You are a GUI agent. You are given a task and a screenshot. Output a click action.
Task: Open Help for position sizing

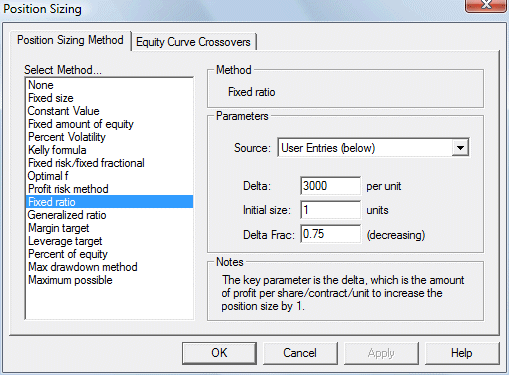(462, 353)
